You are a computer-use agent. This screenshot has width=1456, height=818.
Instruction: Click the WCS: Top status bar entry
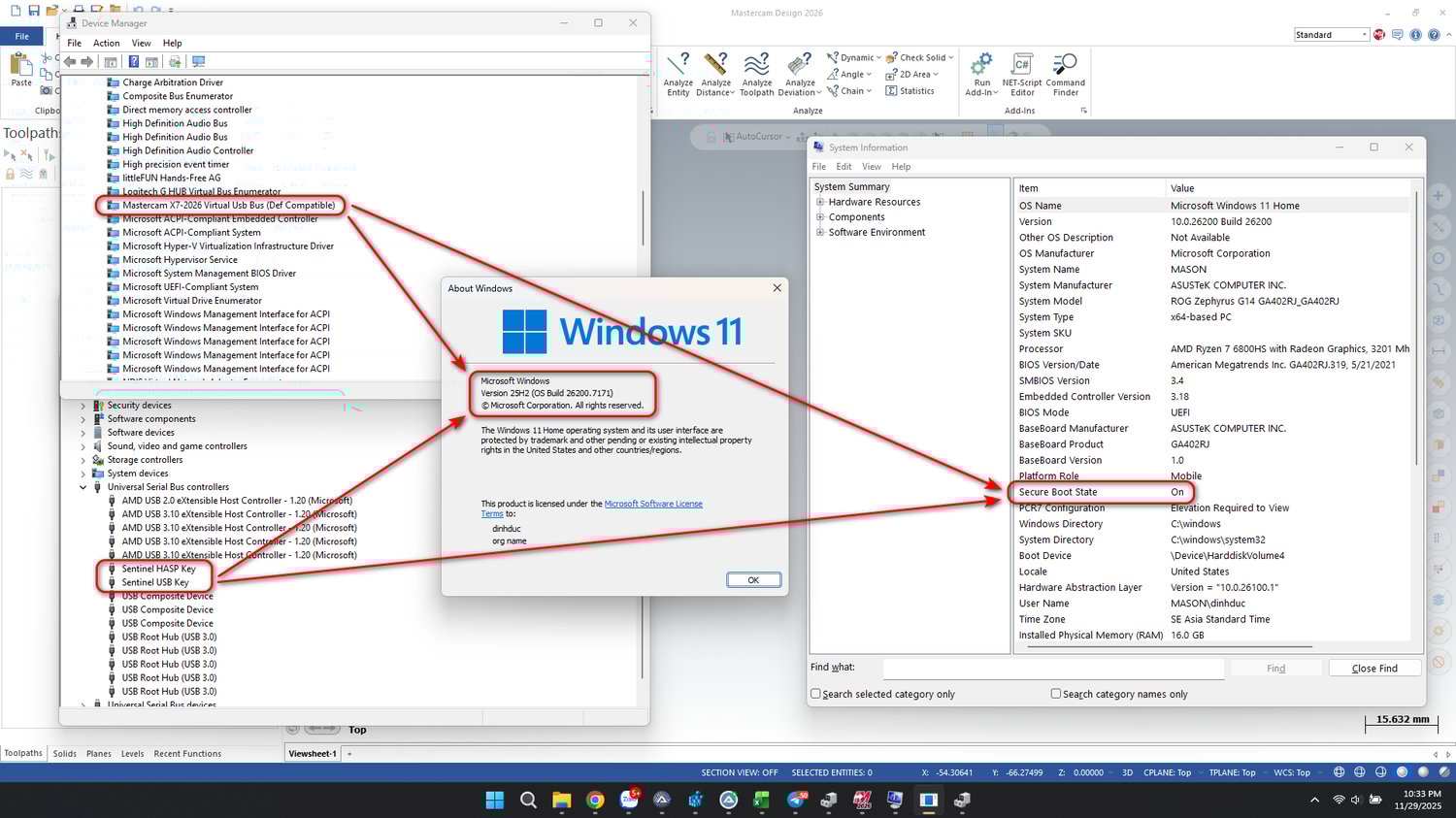[1291, 772]
